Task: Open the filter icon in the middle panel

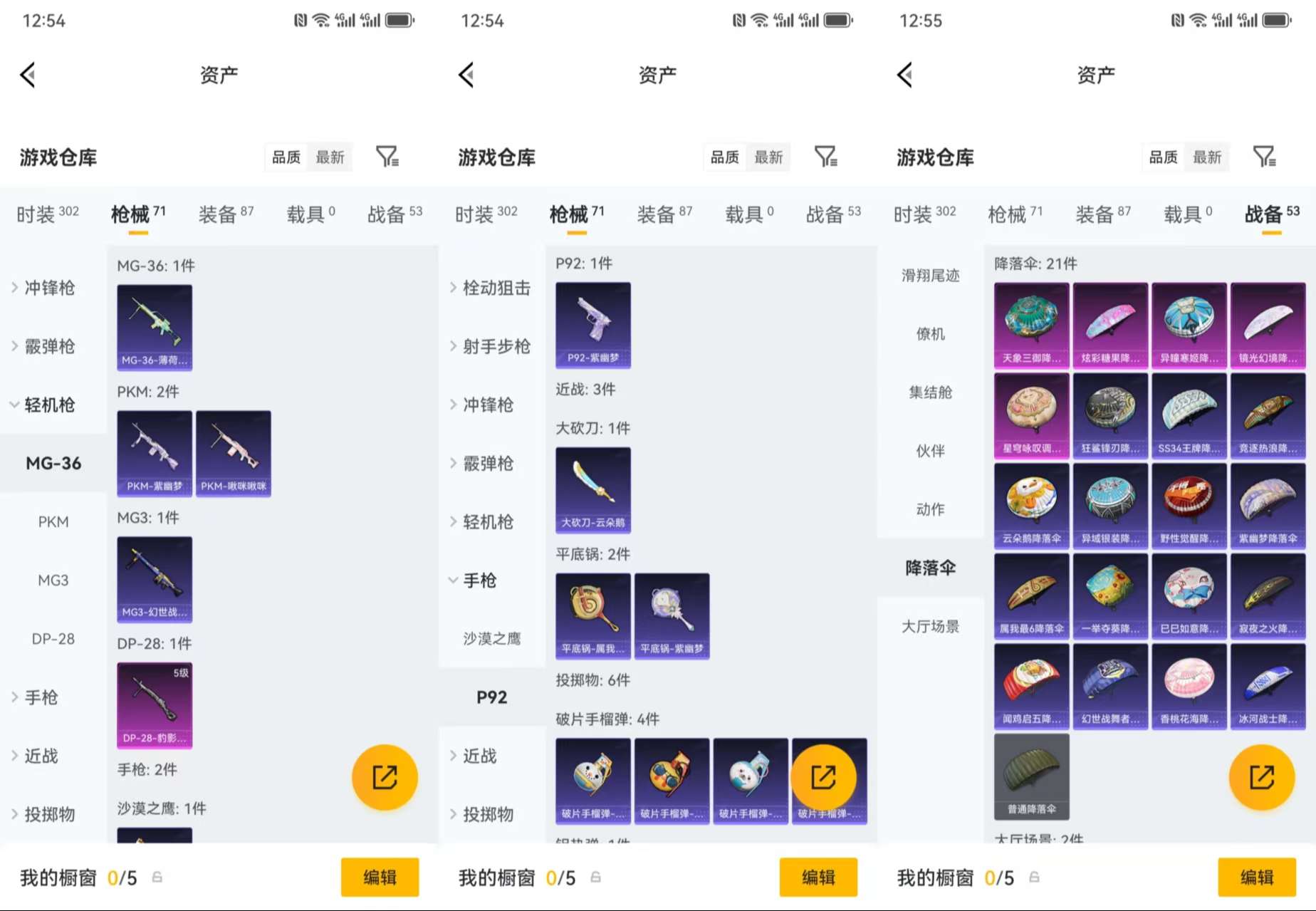Action: (x=825, y=157)
